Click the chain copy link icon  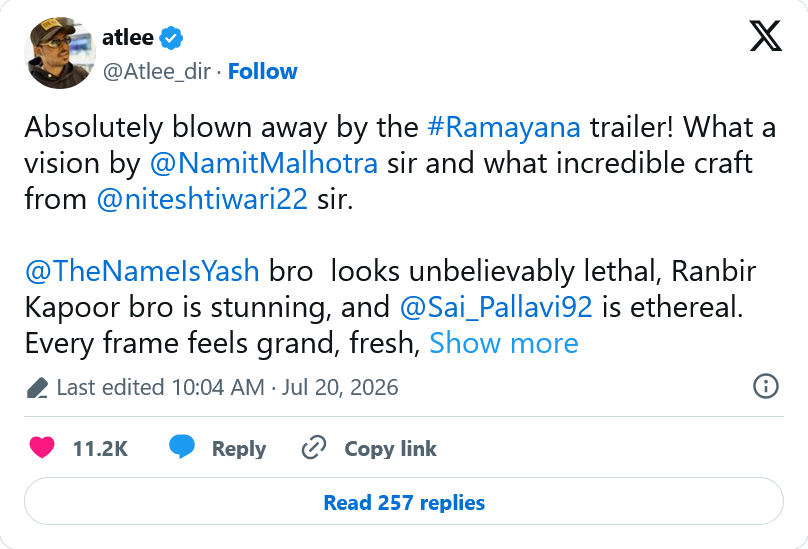pyautogui.click(x=314, y=447)
